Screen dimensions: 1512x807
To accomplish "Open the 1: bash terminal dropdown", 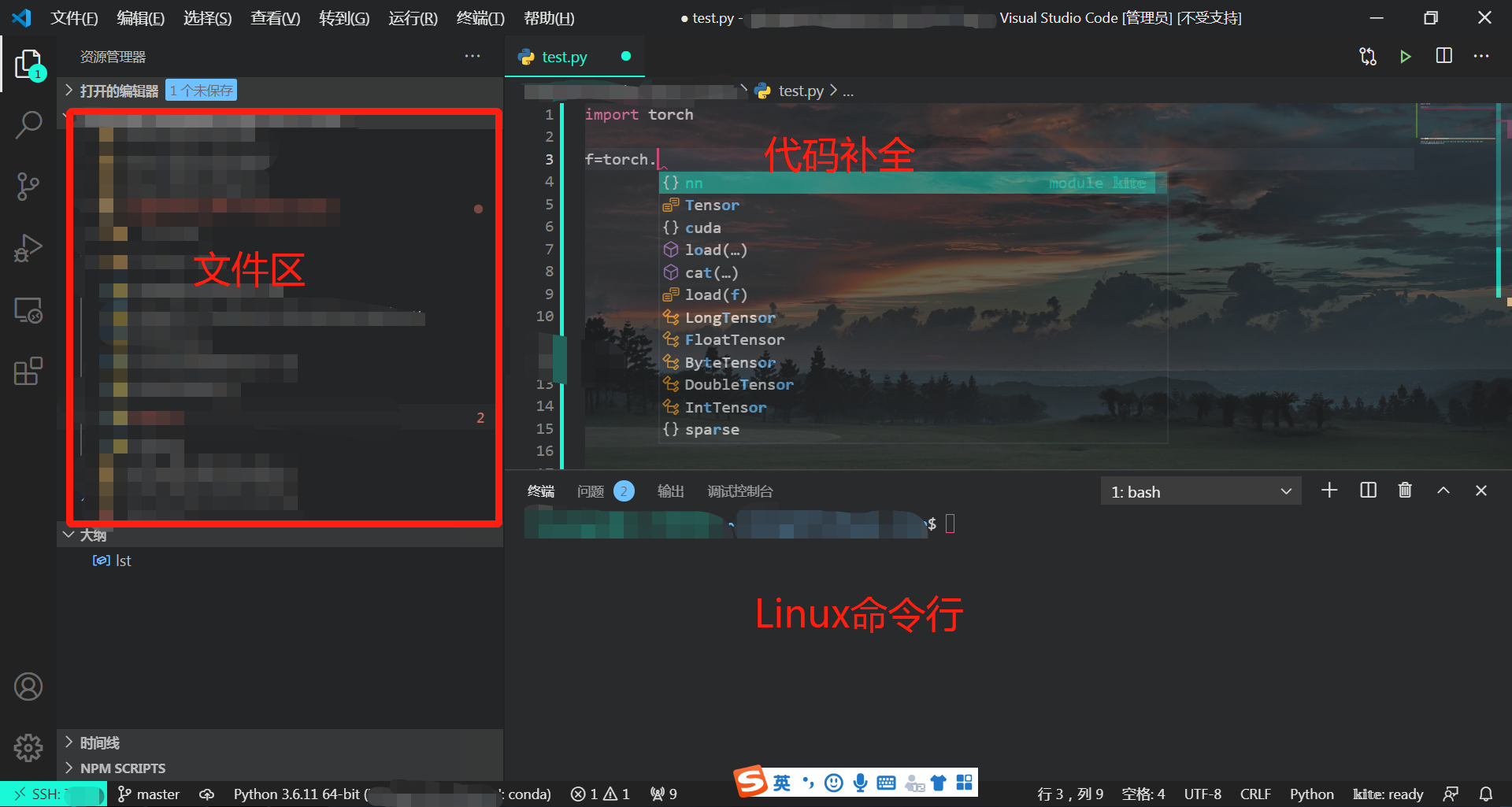I will 1200,492.
